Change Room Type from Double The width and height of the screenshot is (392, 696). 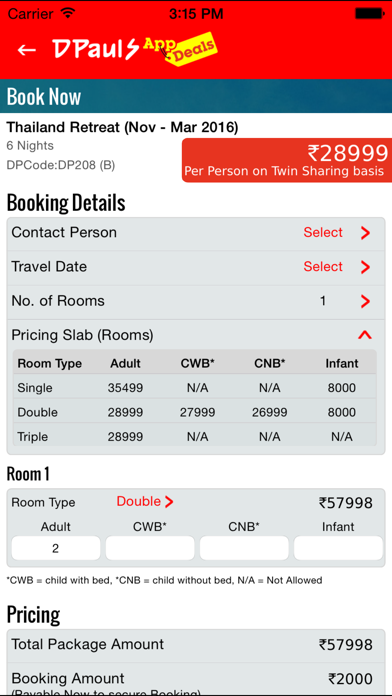145,502
